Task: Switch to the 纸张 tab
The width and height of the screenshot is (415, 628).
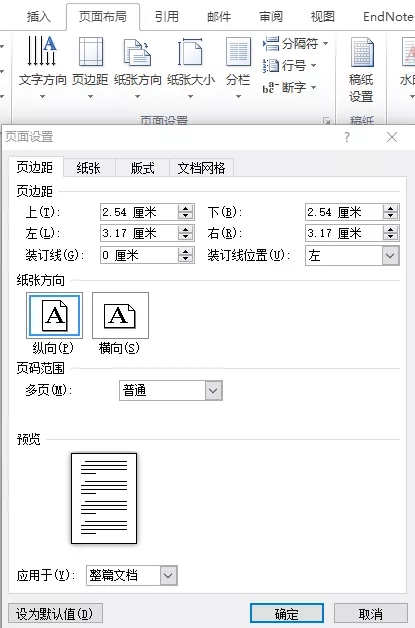Action: pyautogui.click(x=89, y=168)
